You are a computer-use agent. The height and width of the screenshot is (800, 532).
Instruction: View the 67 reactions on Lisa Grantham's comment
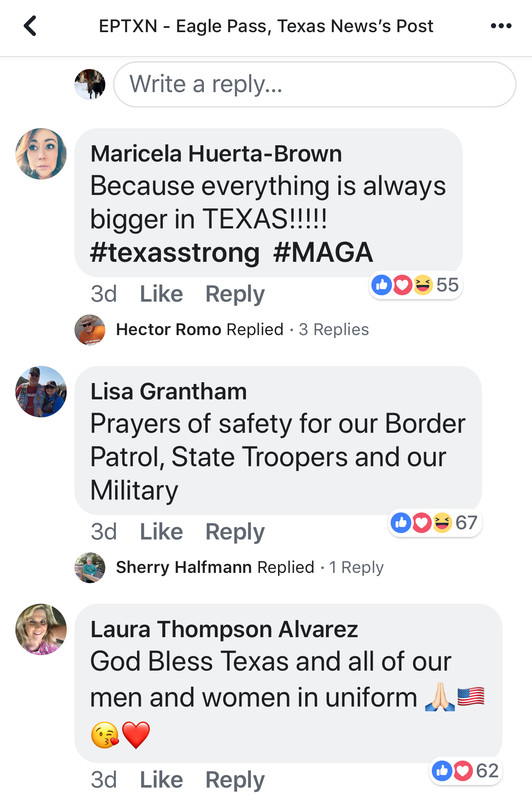coord(435,522)
